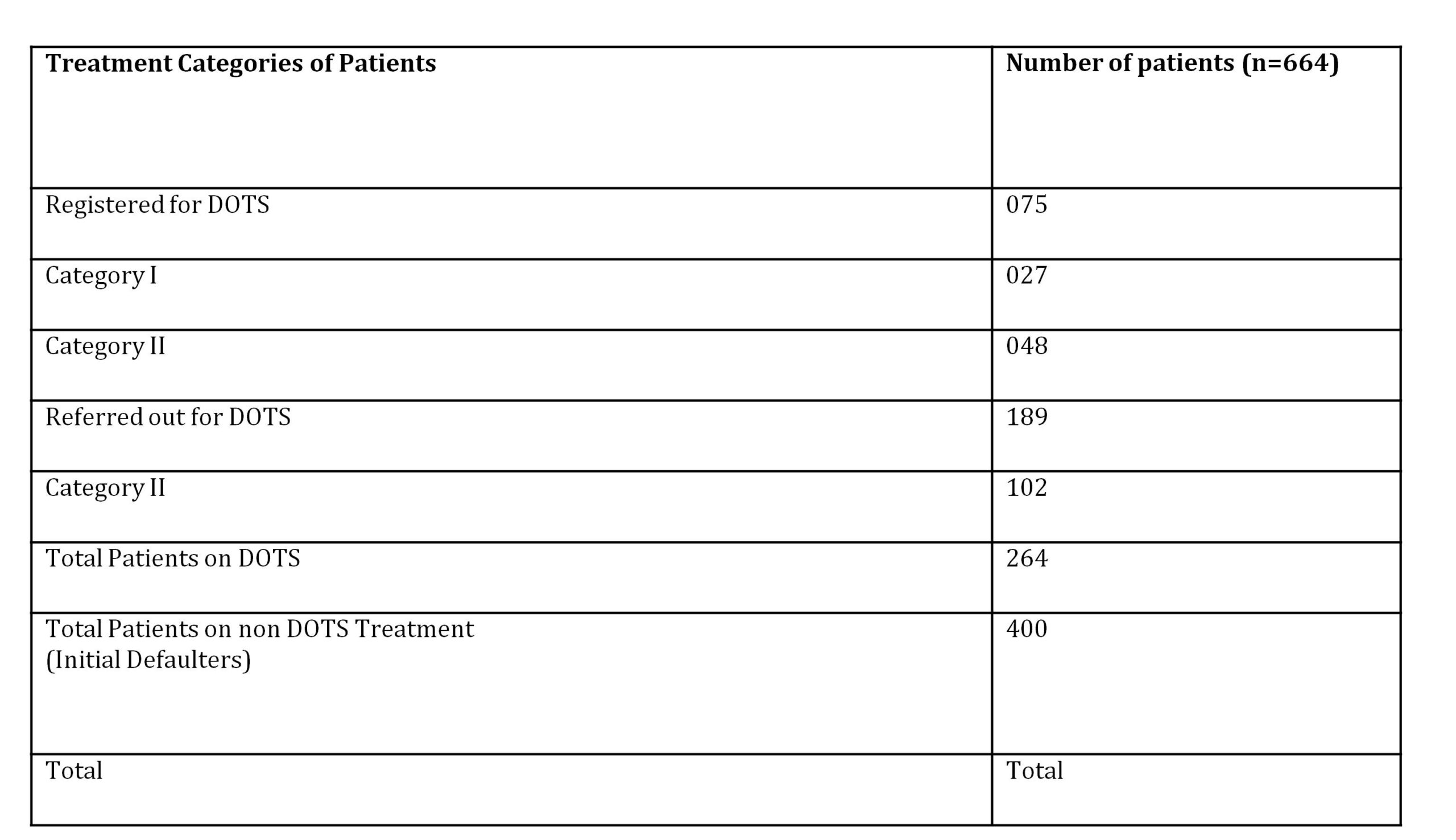Click the value 400
Viewport: 1456px width, 840px height.
(x=1026, y=629)
